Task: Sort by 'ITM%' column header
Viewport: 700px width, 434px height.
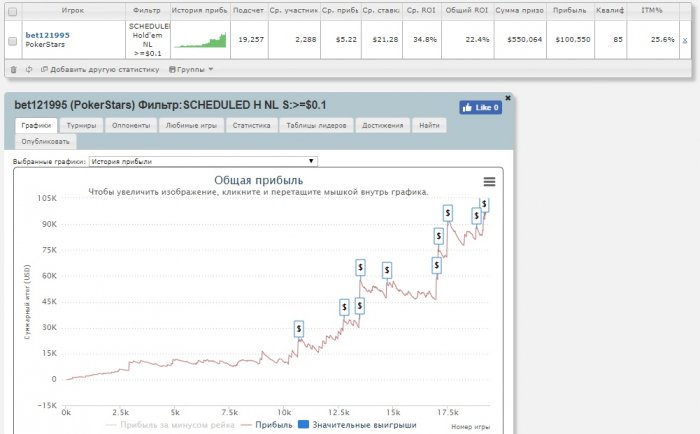Action: [x=652, y=10]
